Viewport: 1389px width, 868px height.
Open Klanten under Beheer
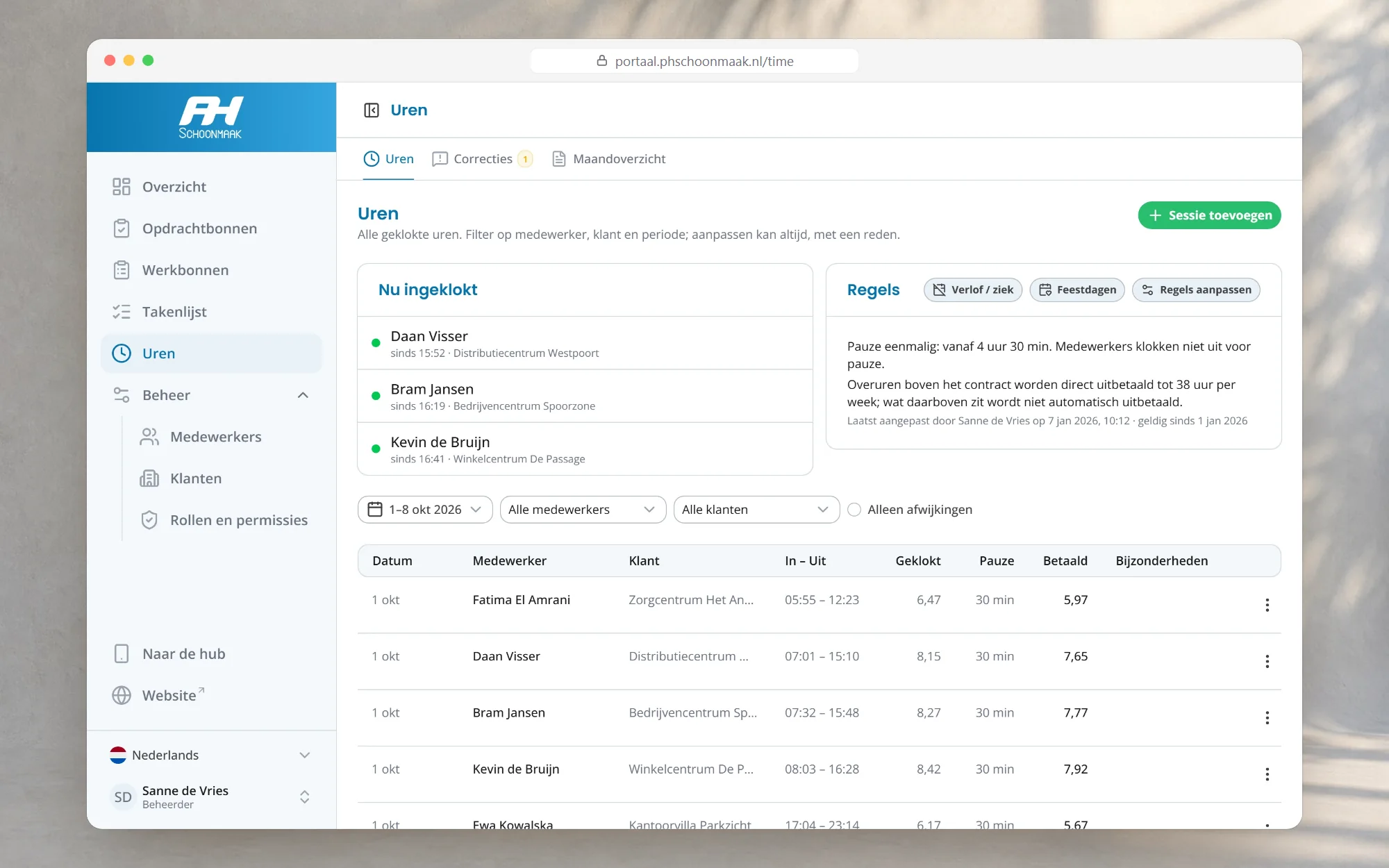coord(226,478)
